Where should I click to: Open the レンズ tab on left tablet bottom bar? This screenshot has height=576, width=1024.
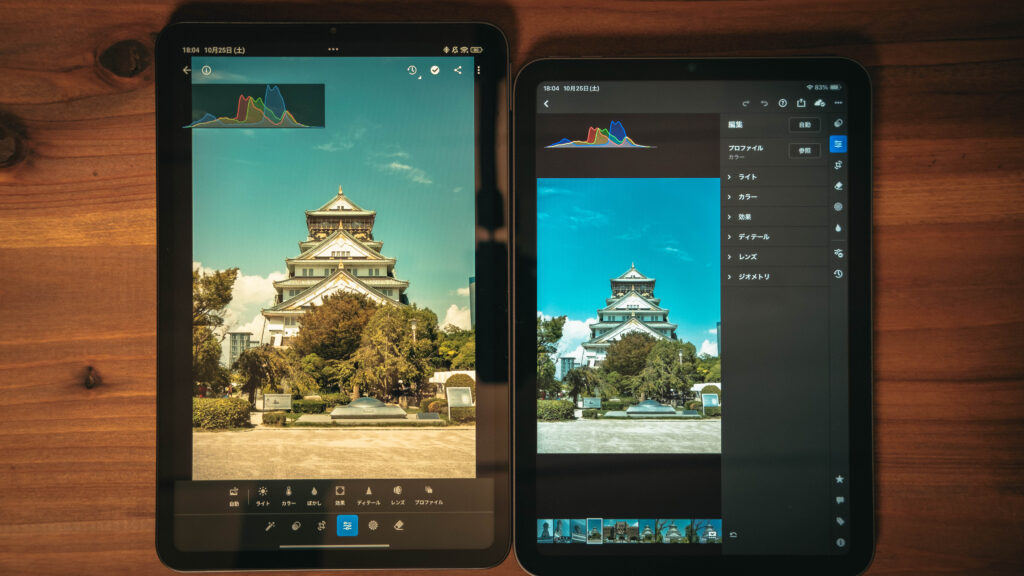(x=397, y=495)
